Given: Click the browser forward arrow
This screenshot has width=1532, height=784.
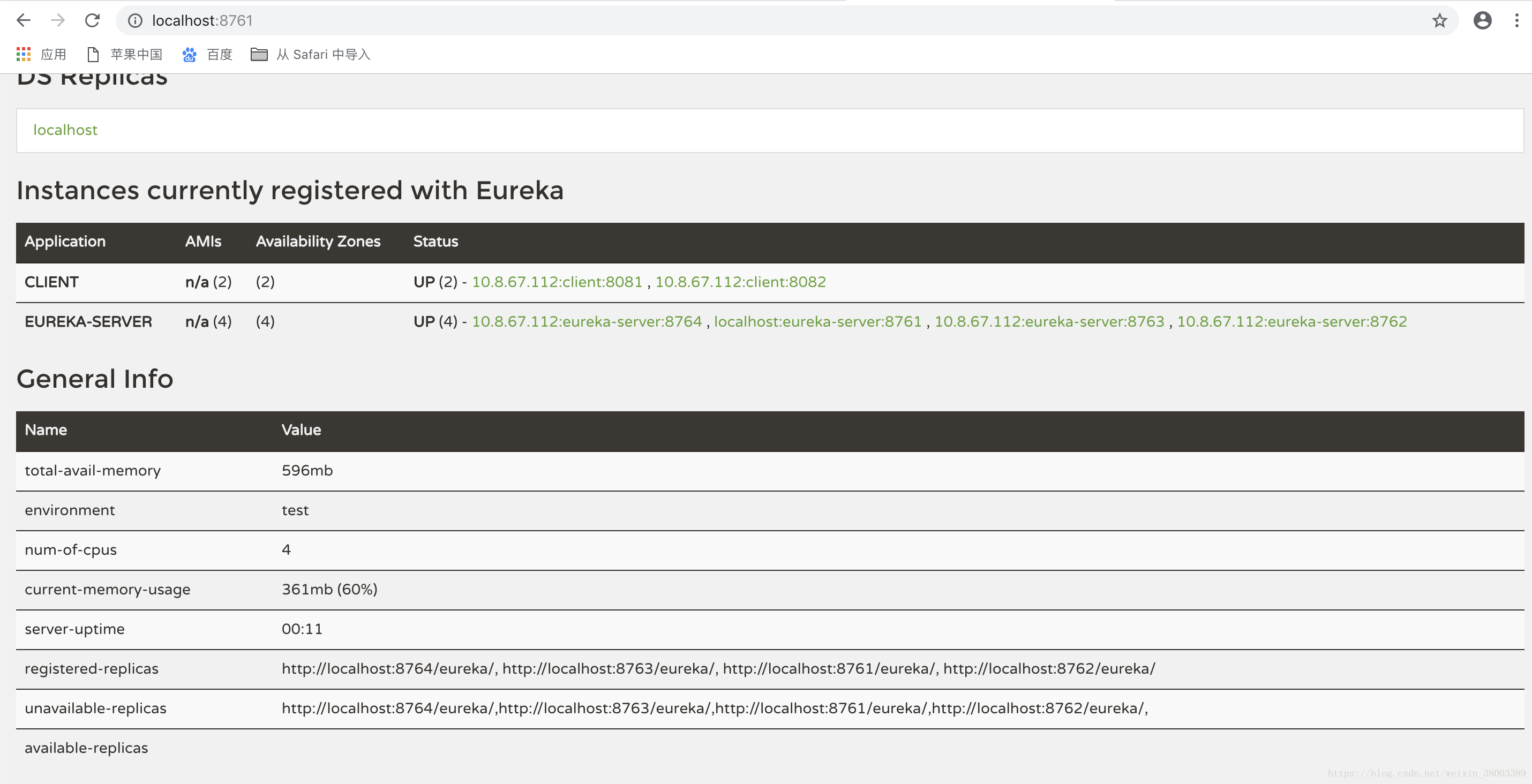Looking at the screenshot, I should (x=58, y=21).
